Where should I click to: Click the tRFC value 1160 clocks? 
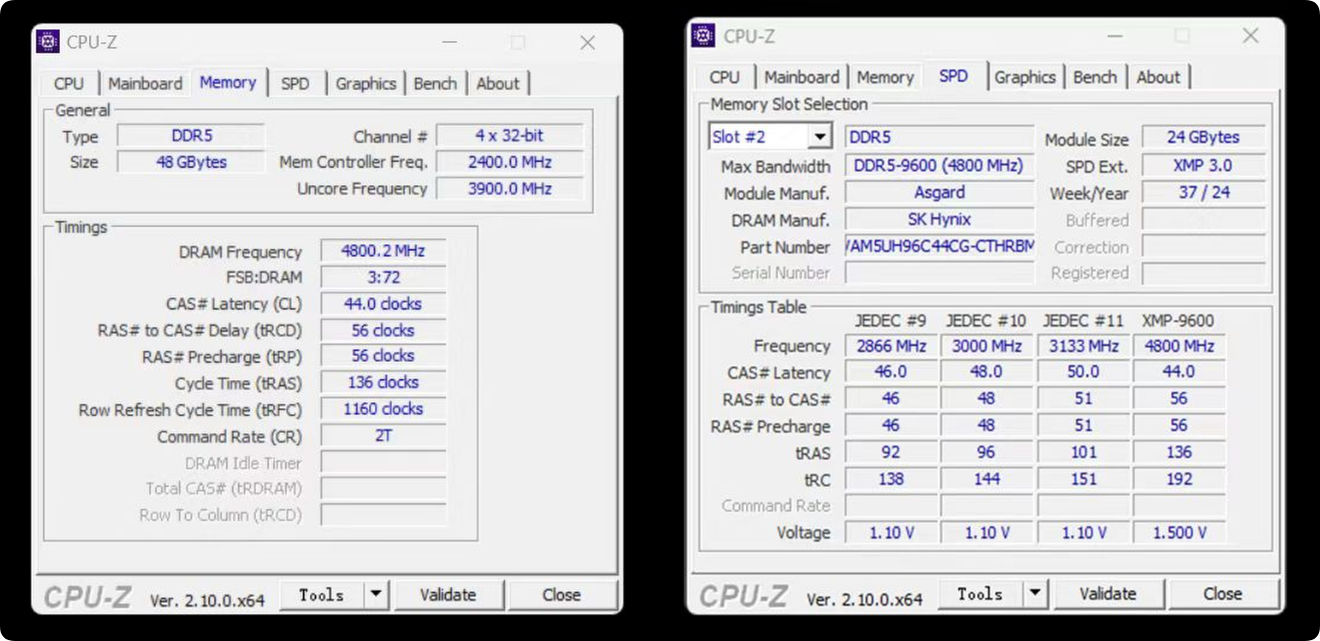(383, 409)
